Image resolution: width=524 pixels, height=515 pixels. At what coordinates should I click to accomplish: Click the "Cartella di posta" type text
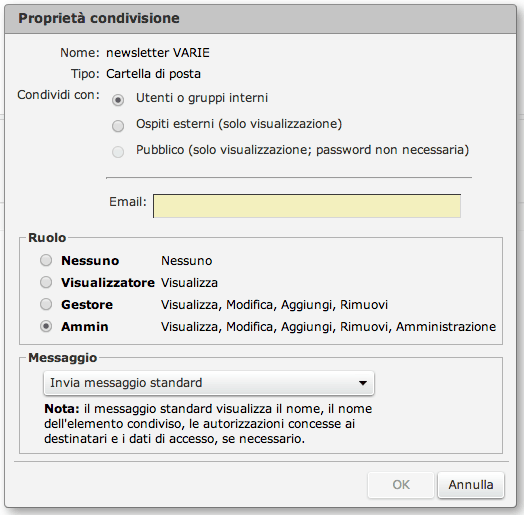[153, 74]
